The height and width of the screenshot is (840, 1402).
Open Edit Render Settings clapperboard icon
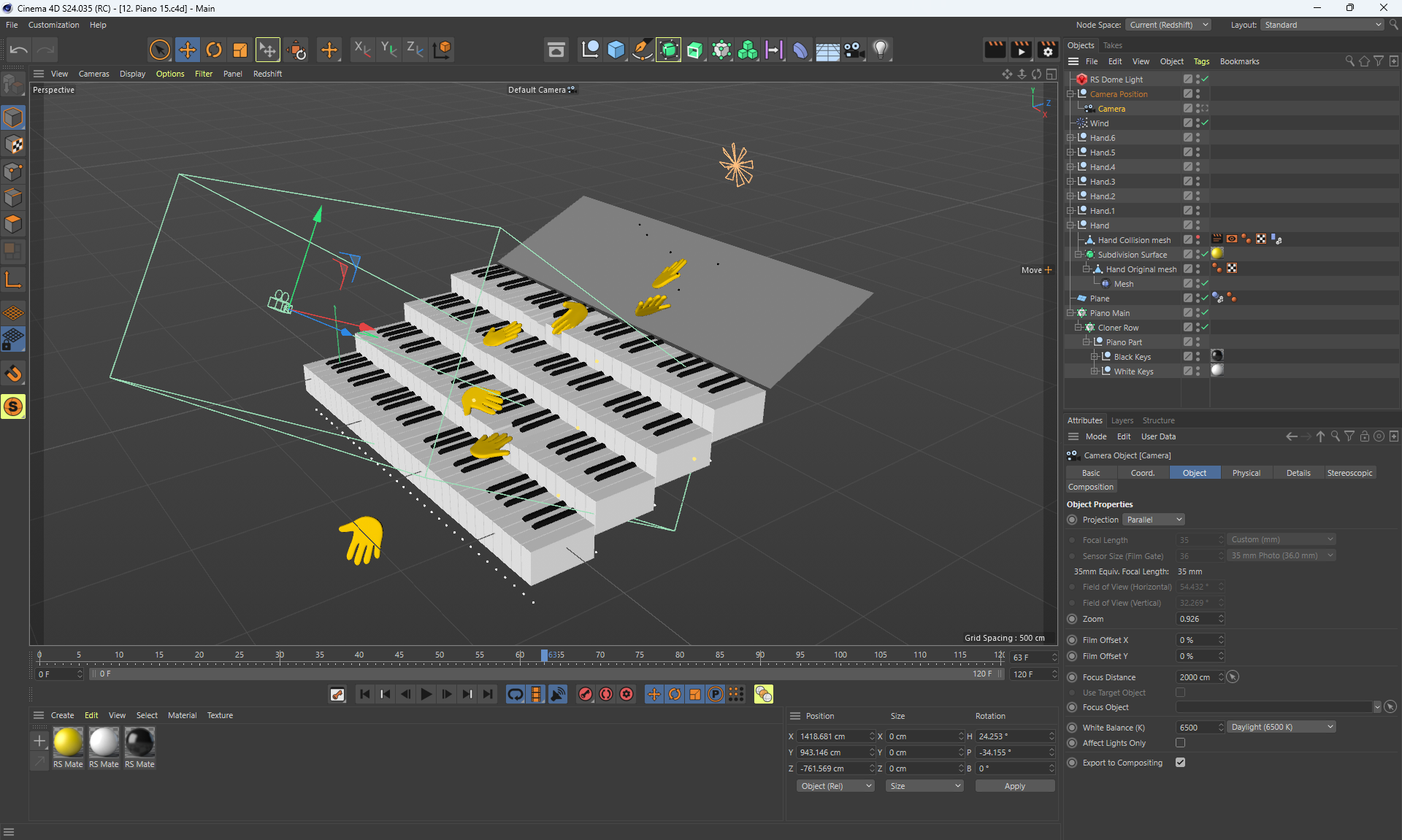[x=1047, y=50]
